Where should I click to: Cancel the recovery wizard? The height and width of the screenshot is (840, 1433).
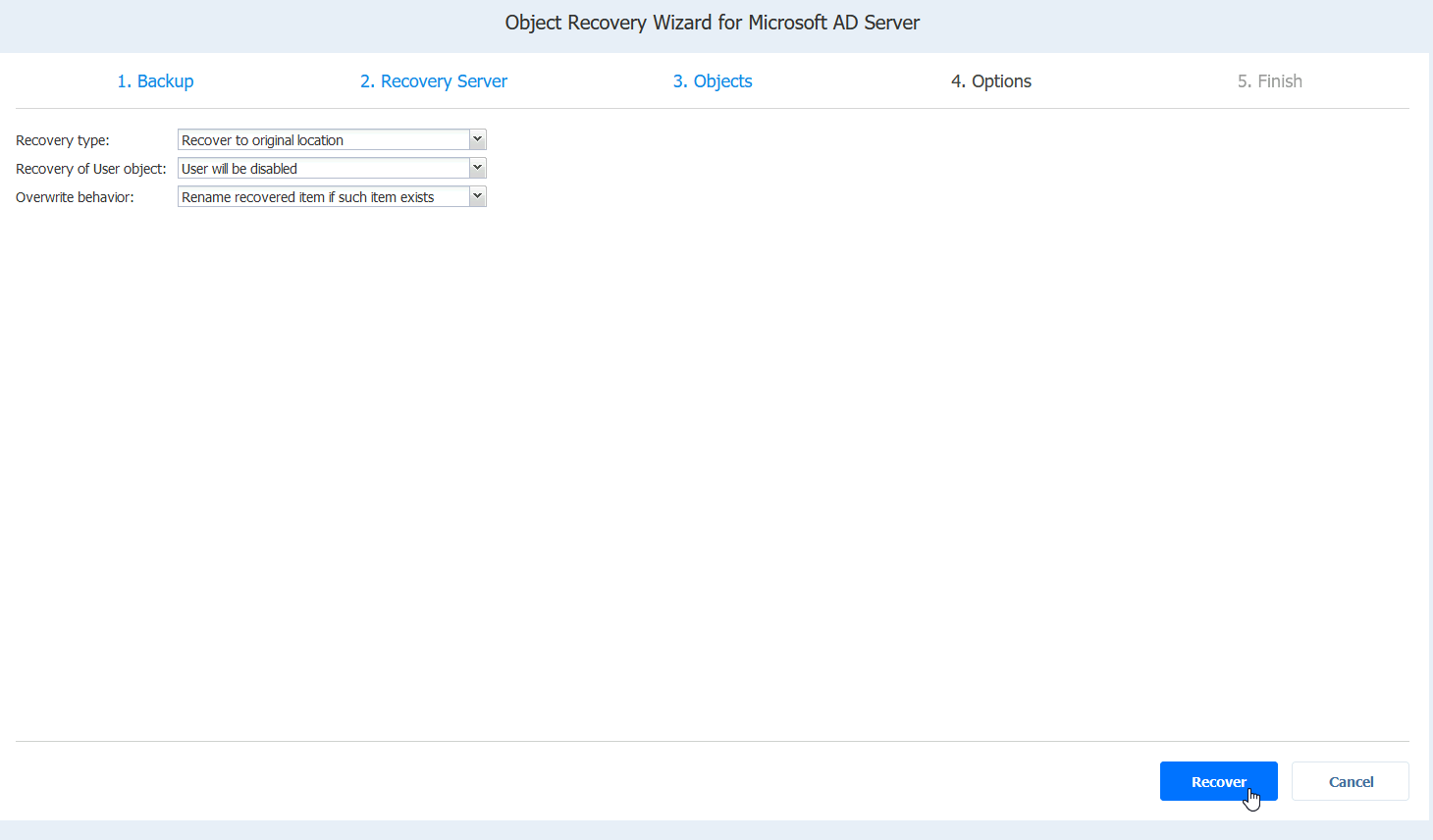pyautogui.click(x=1351, y=781)
